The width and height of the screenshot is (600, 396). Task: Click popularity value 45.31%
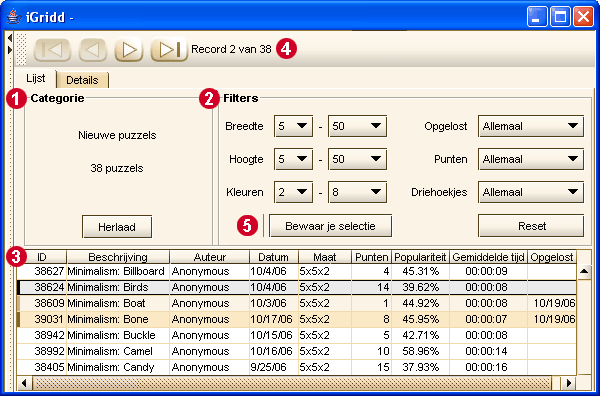[x=421, y=271]
